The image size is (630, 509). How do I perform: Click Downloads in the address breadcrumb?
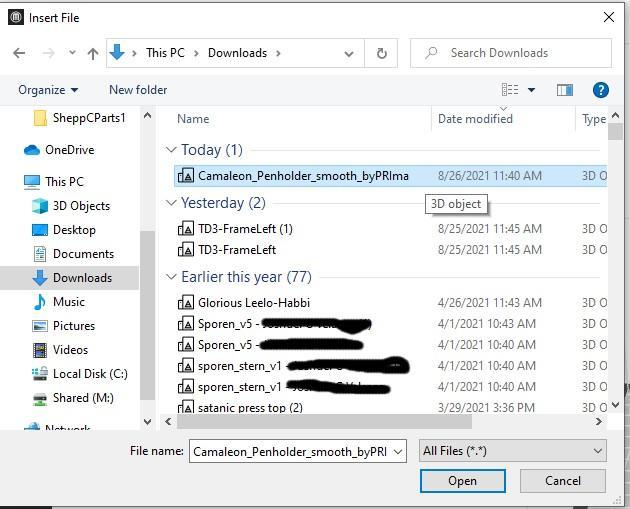[237, 53]
